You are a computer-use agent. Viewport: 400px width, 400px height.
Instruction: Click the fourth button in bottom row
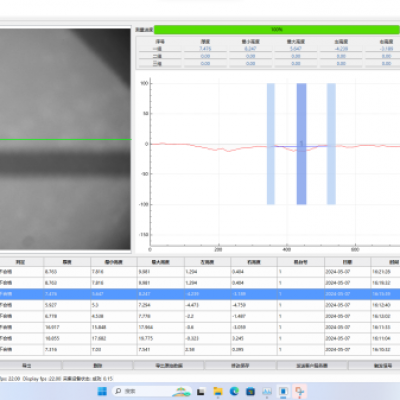240,366
